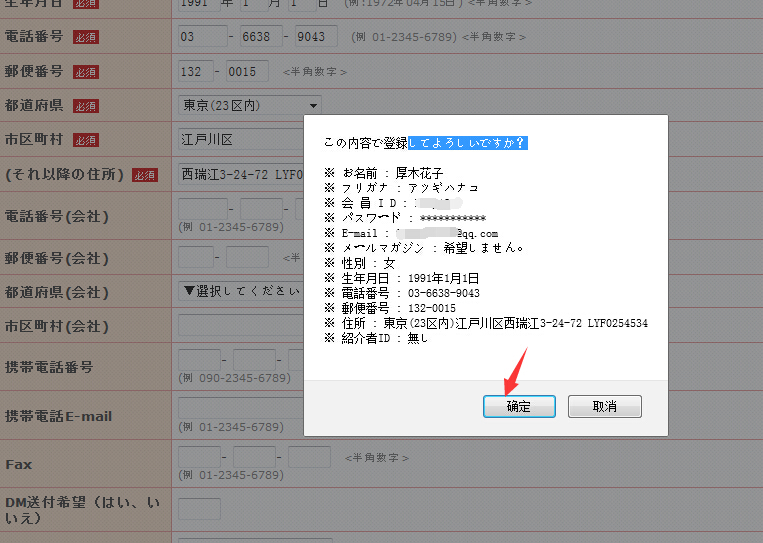This screenshot has width=763, height=543.
Task: Click the 取消 button to cancel registration
Action: tap(604, 407)
